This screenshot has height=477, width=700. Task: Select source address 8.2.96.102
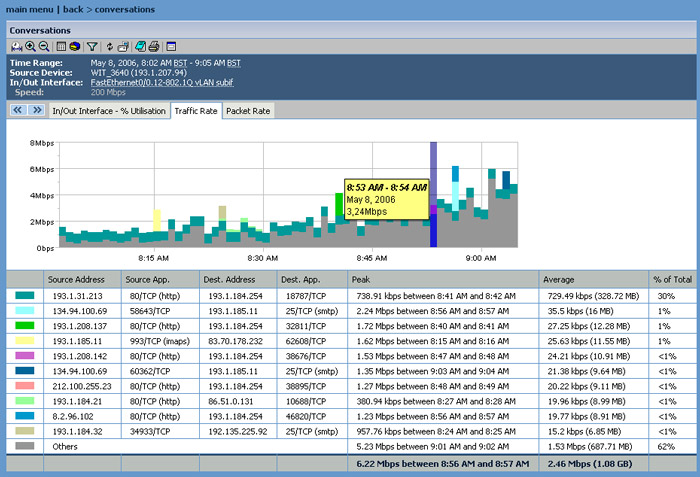tap(73, 417)
